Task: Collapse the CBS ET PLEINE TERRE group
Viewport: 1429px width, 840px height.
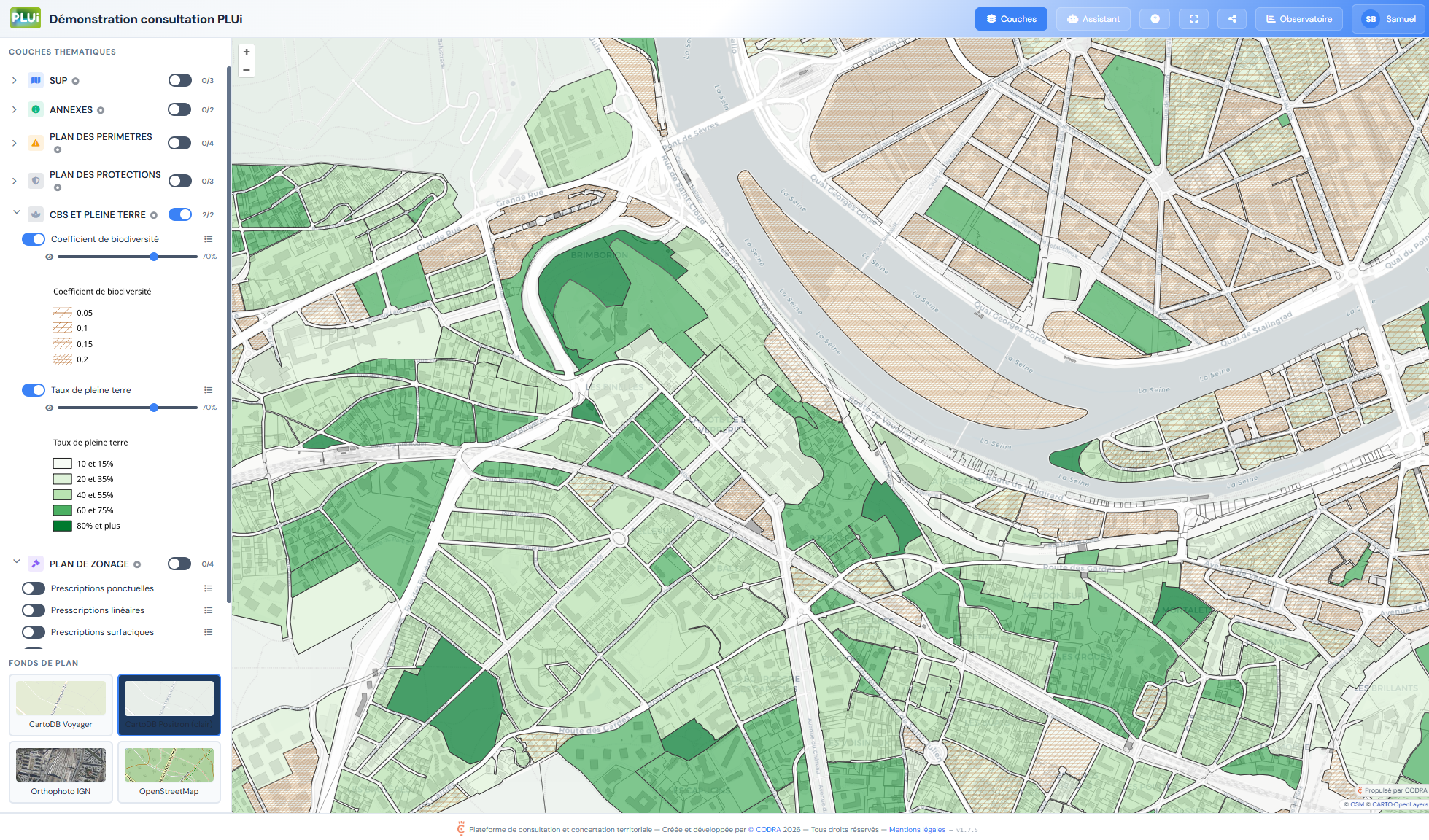Action: 16,214
